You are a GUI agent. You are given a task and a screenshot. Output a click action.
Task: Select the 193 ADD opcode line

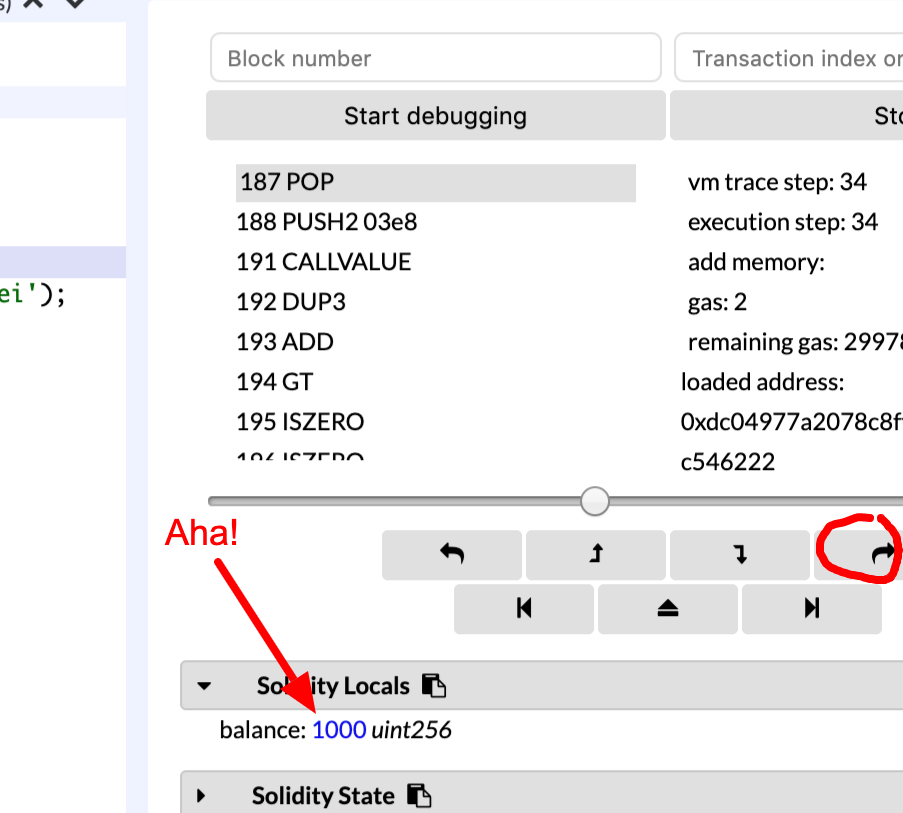point(285,342)
